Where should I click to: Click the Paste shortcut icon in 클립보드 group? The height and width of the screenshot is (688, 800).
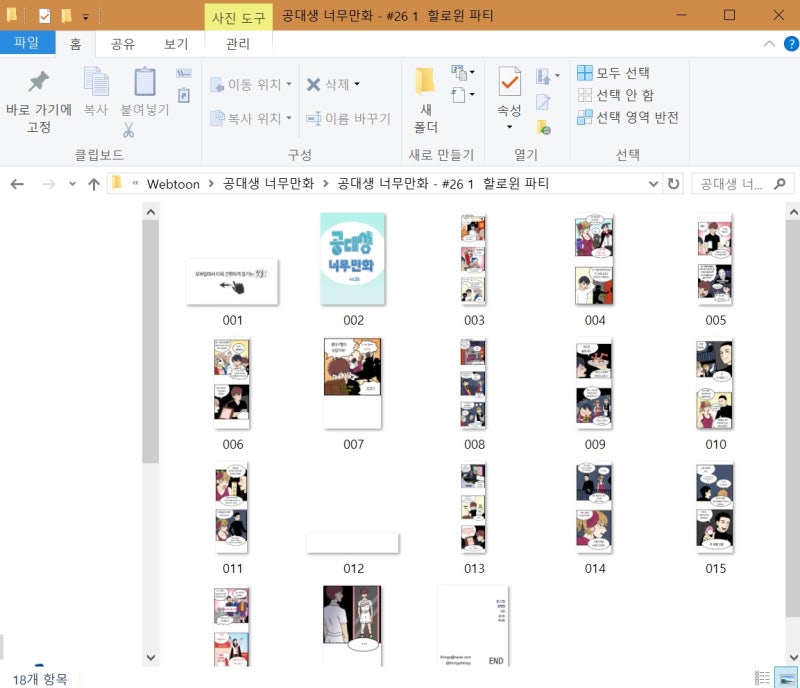pyautogui.click(x=184, y=95)
